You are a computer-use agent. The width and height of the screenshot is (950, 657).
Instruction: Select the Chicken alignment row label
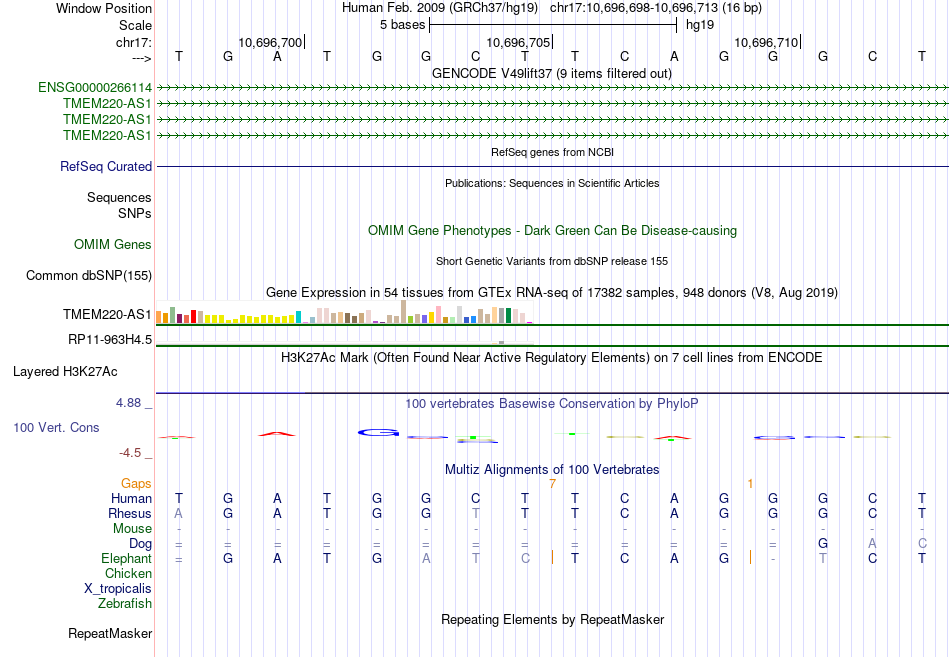(128, 574)
